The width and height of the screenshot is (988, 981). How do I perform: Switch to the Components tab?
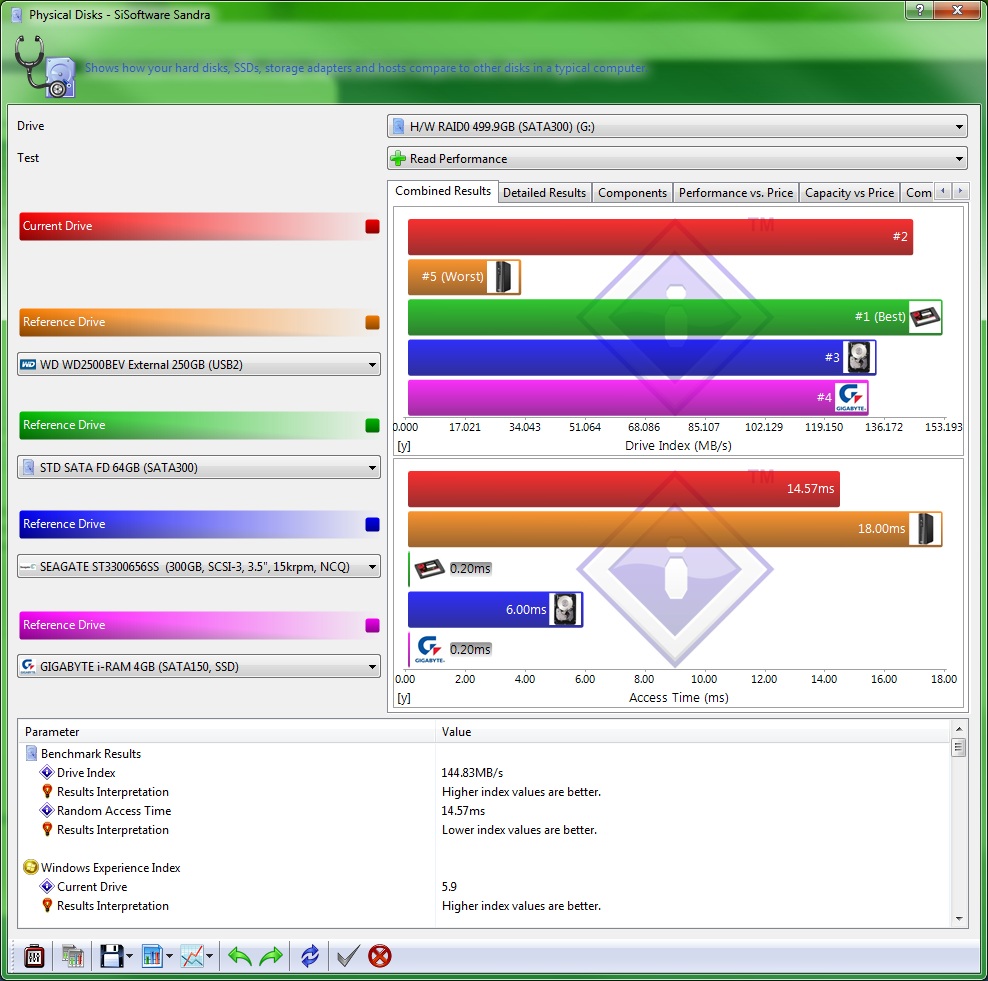(x=632, y=193)
